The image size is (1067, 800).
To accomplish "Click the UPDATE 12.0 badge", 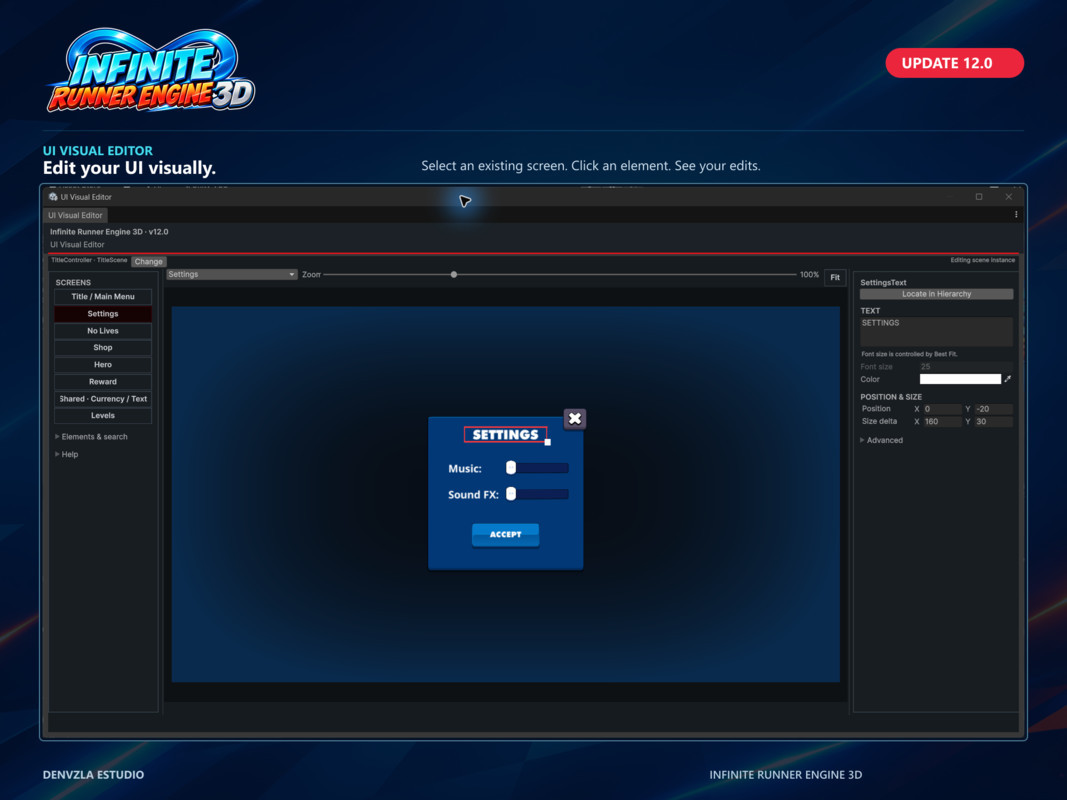I will 954,63.
